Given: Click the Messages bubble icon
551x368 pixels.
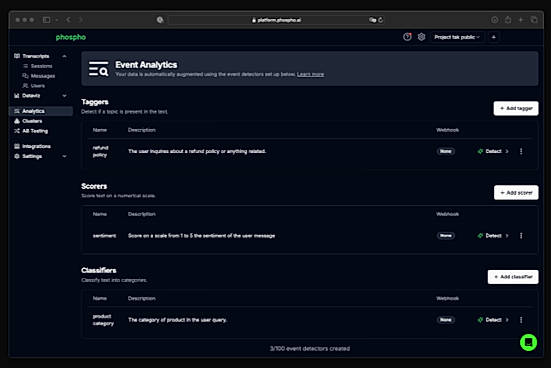Looking at the screenshot, I should [25, 76].
